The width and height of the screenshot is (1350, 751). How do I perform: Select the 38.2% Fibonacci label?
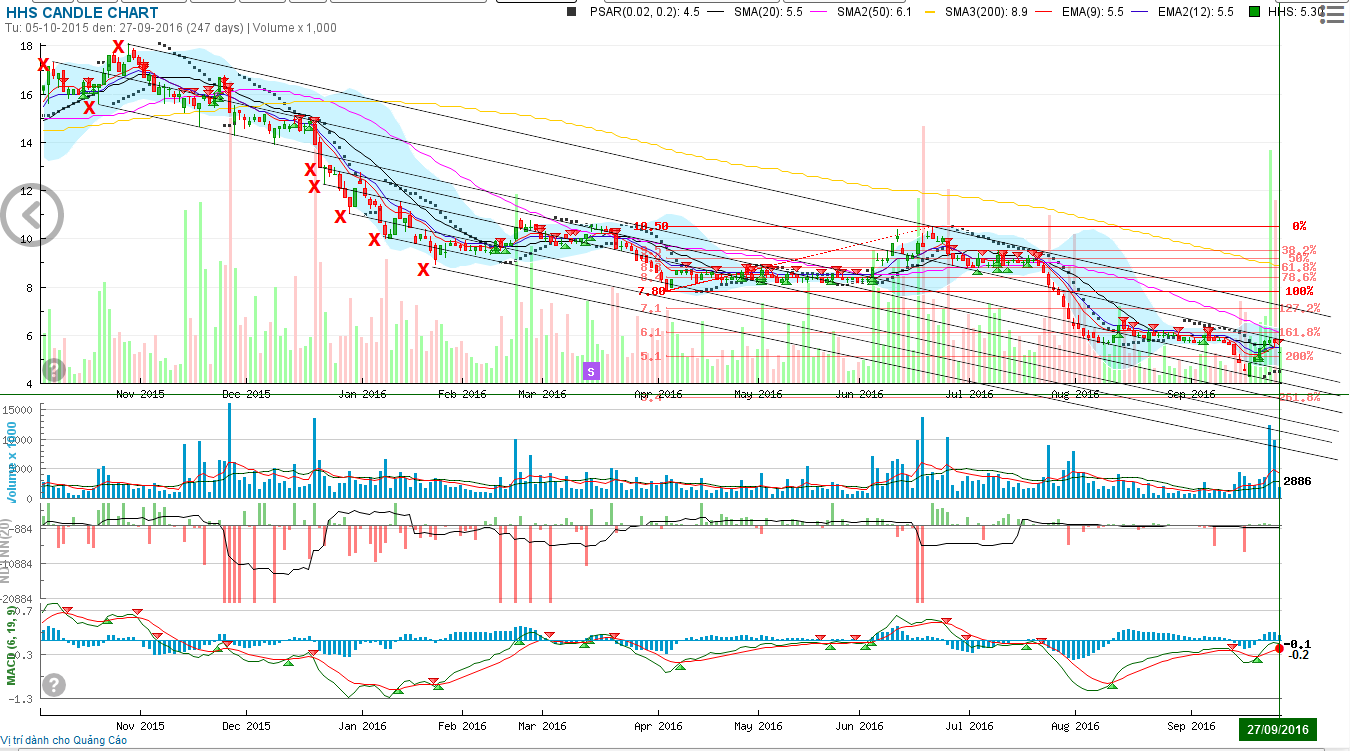[1301, 250]
